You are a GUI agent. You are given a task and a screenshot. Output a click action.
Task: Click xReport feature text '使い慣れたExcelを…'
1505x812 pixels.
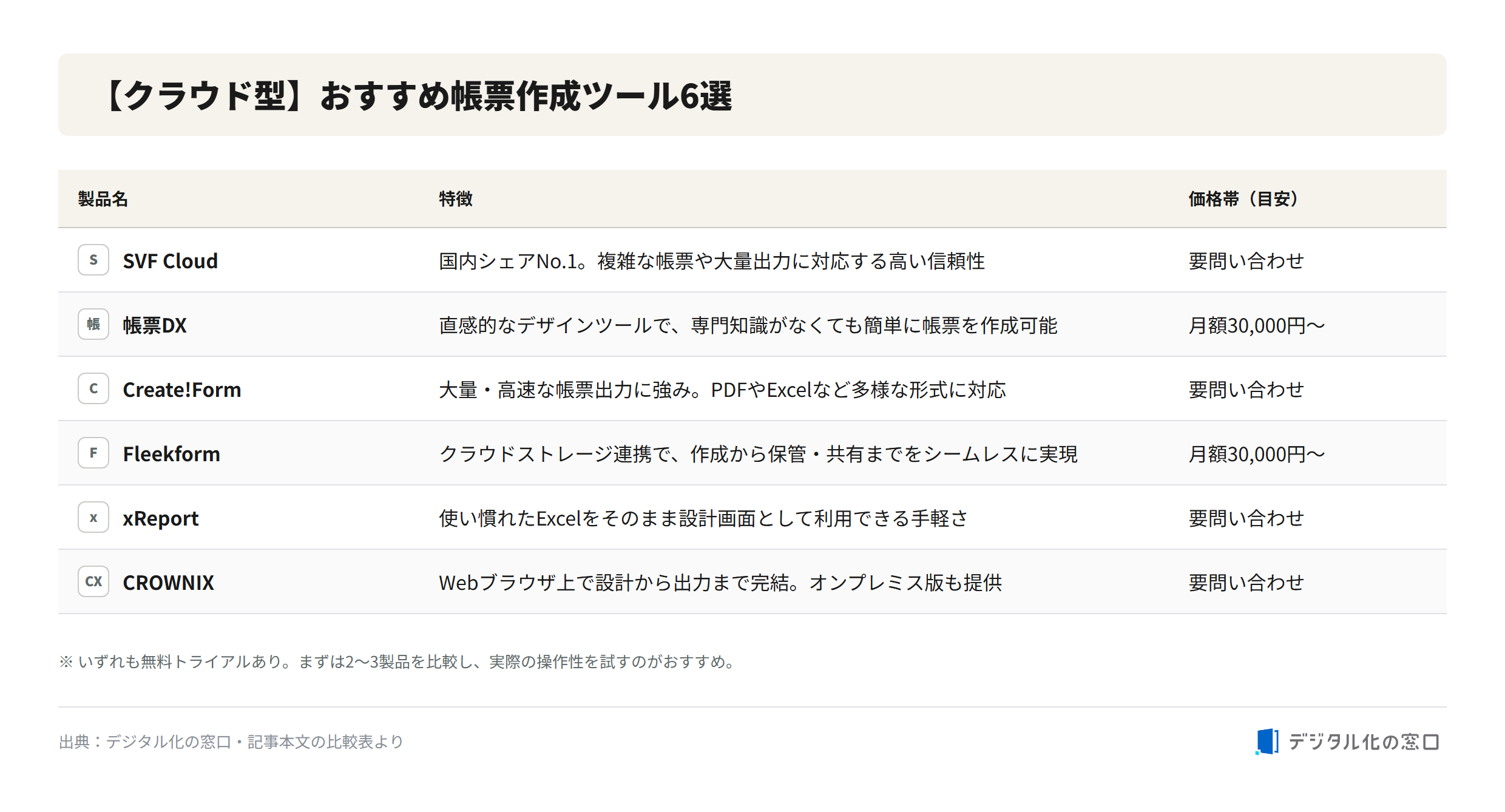(703, 518)
